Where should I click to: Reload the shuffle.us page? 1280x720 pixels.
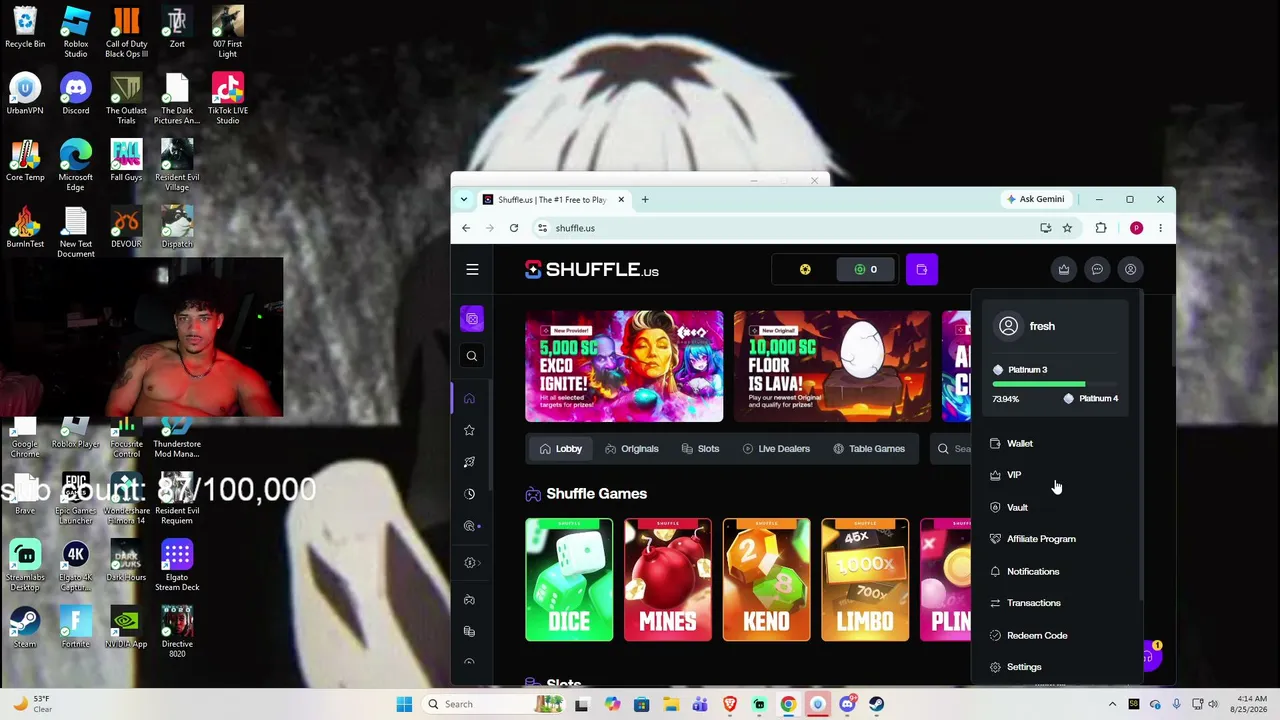(514, 228)
